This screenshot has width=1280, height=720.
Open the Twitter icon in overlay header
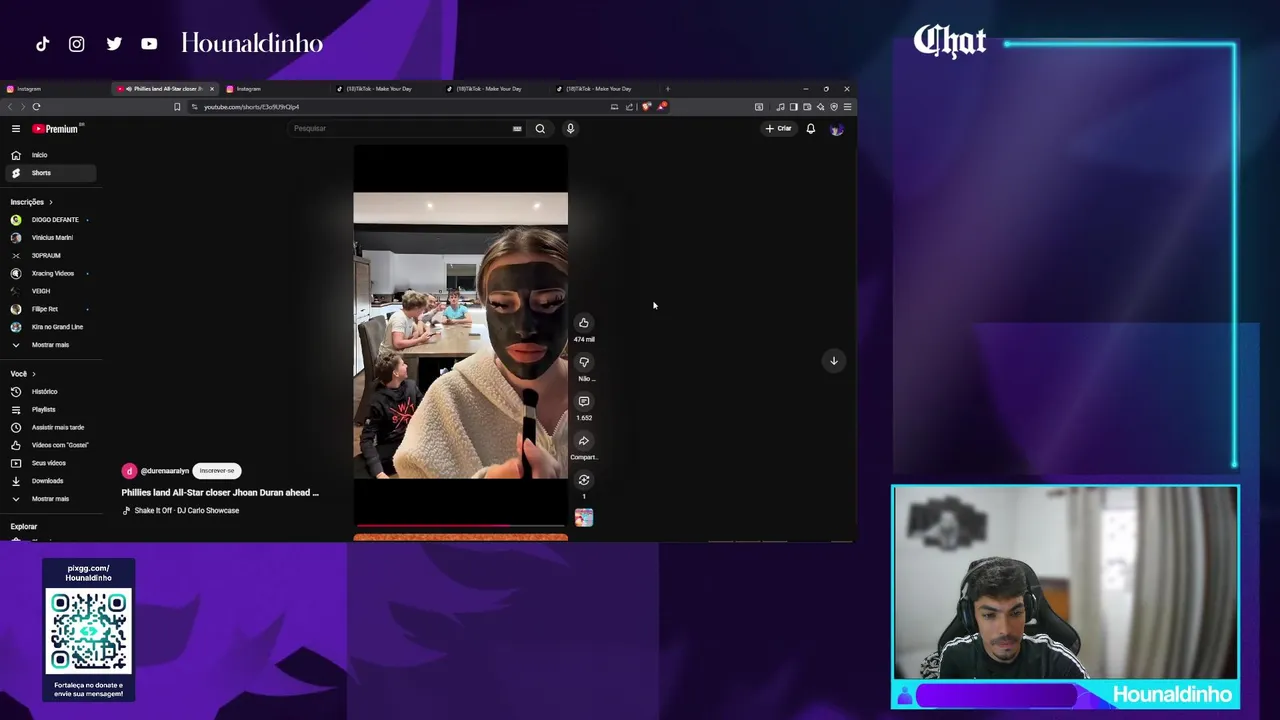(x=114, y=44)
